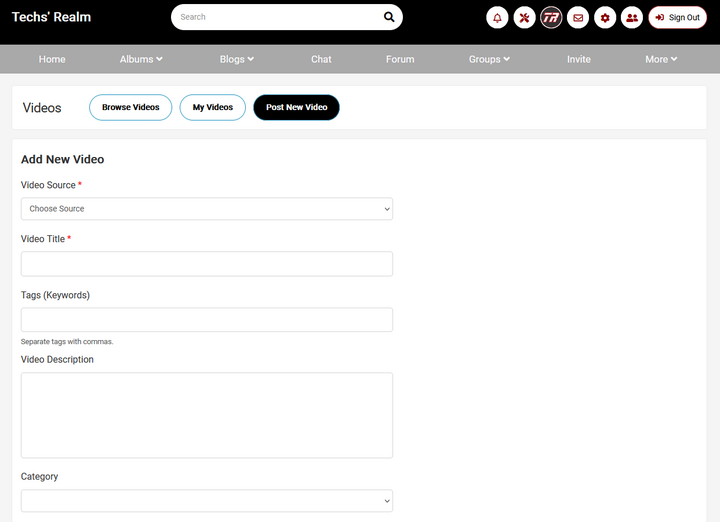Screen dimensions: 720x522
Task: Click the 'Add New Video' heading
Action: 62,159
